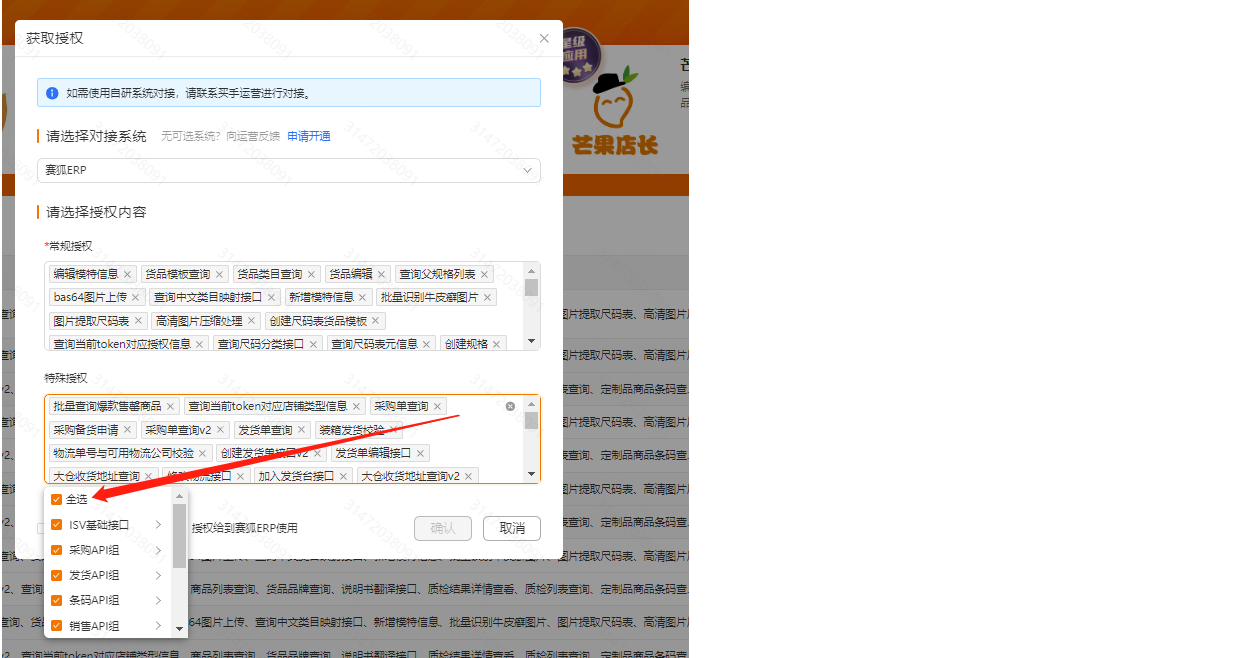This screenshot has width=1249, height=658.
Task: Expand the 销售API组 submenu arrow
Action: [x=158, y=626]
